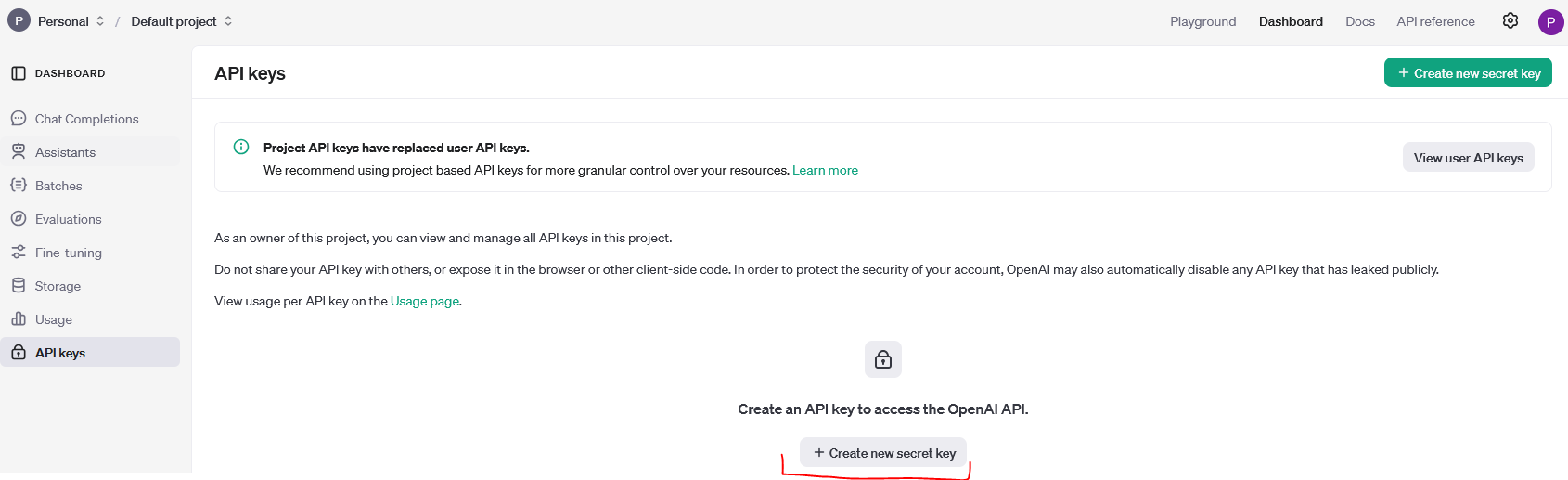Click the green Create new secret key button
This screenshot has width=1568, height=480.
tap(1468, 73)
